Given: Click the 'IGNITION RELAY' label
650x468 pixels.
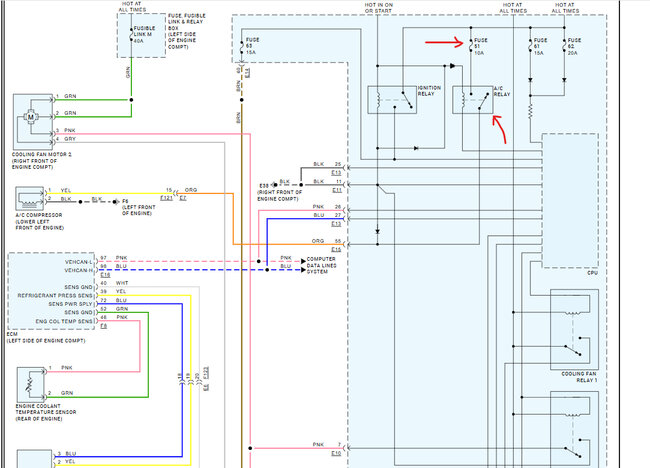Looking at the screenshot, I should point(429,91).
